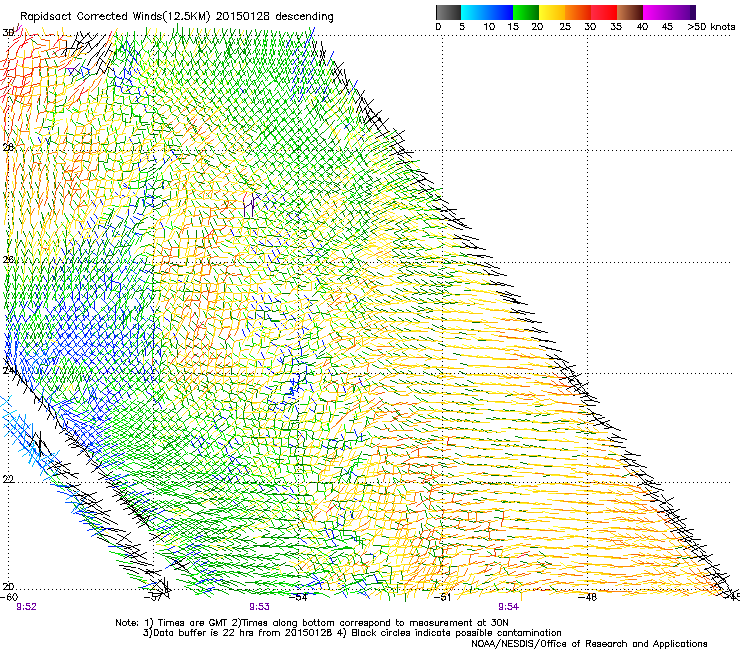740x650 pixels.
Task: Click the orange 25-30 knots legend swatch
Action: [x=578, y=12]
